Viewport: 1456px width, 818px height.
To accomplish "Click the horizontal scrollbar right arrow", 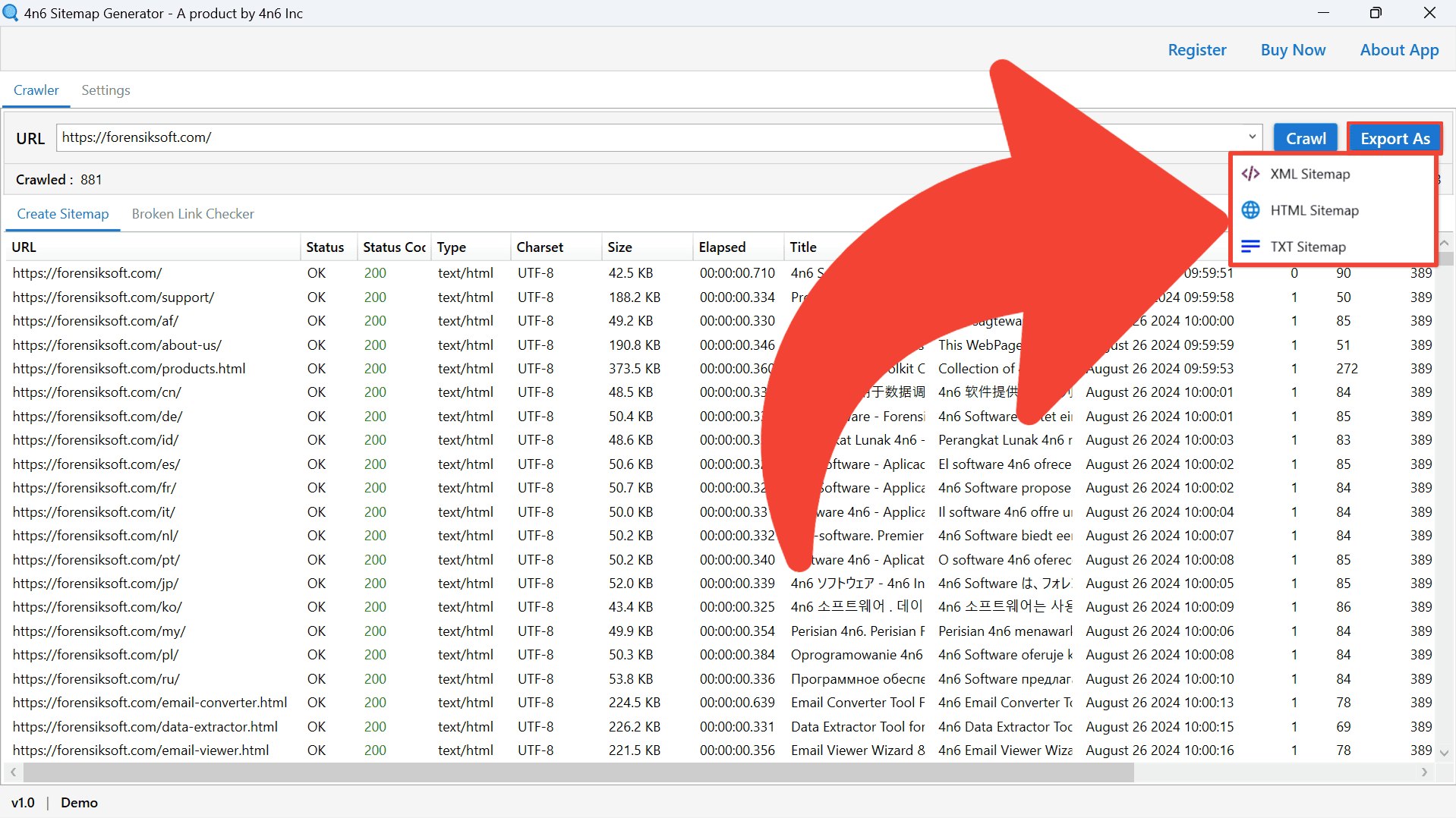I will [x=1424, y=772].
